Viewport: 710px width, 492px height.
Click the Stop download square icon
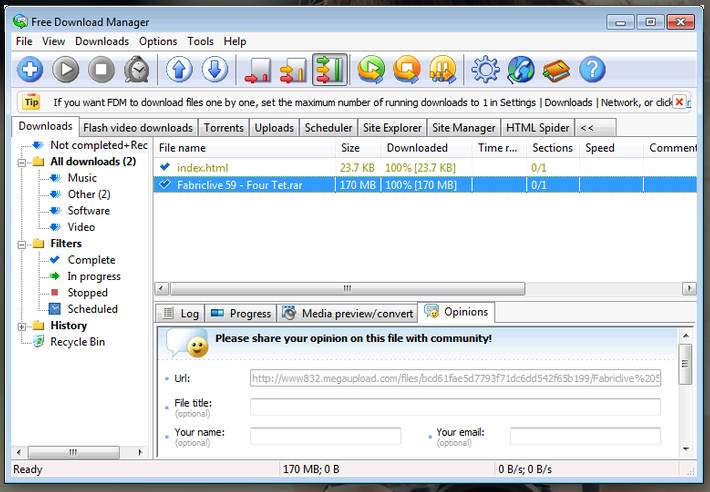tap(101, 70)
